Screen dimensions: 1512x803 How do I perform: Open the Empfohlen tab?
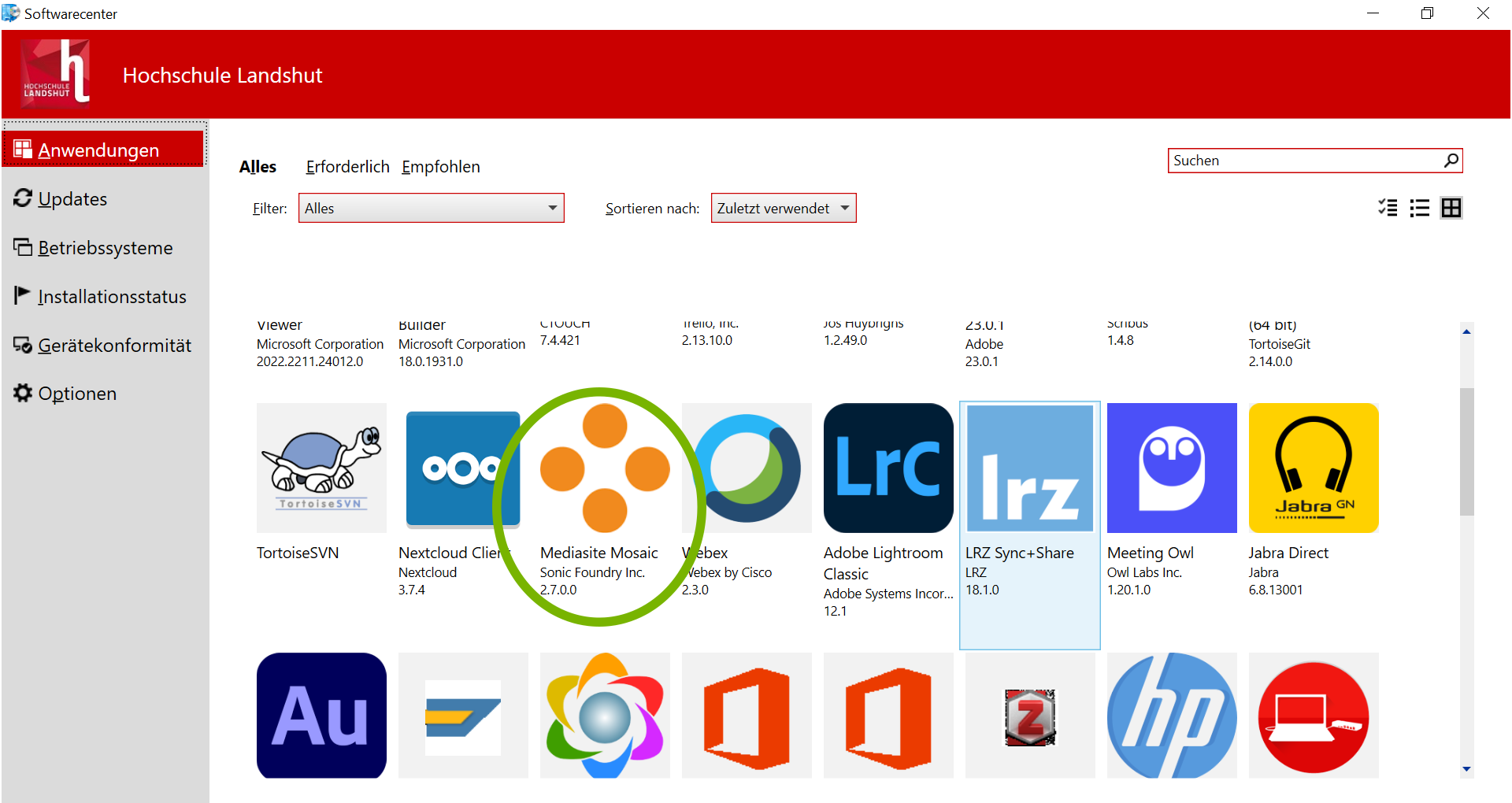coord(441,166)
